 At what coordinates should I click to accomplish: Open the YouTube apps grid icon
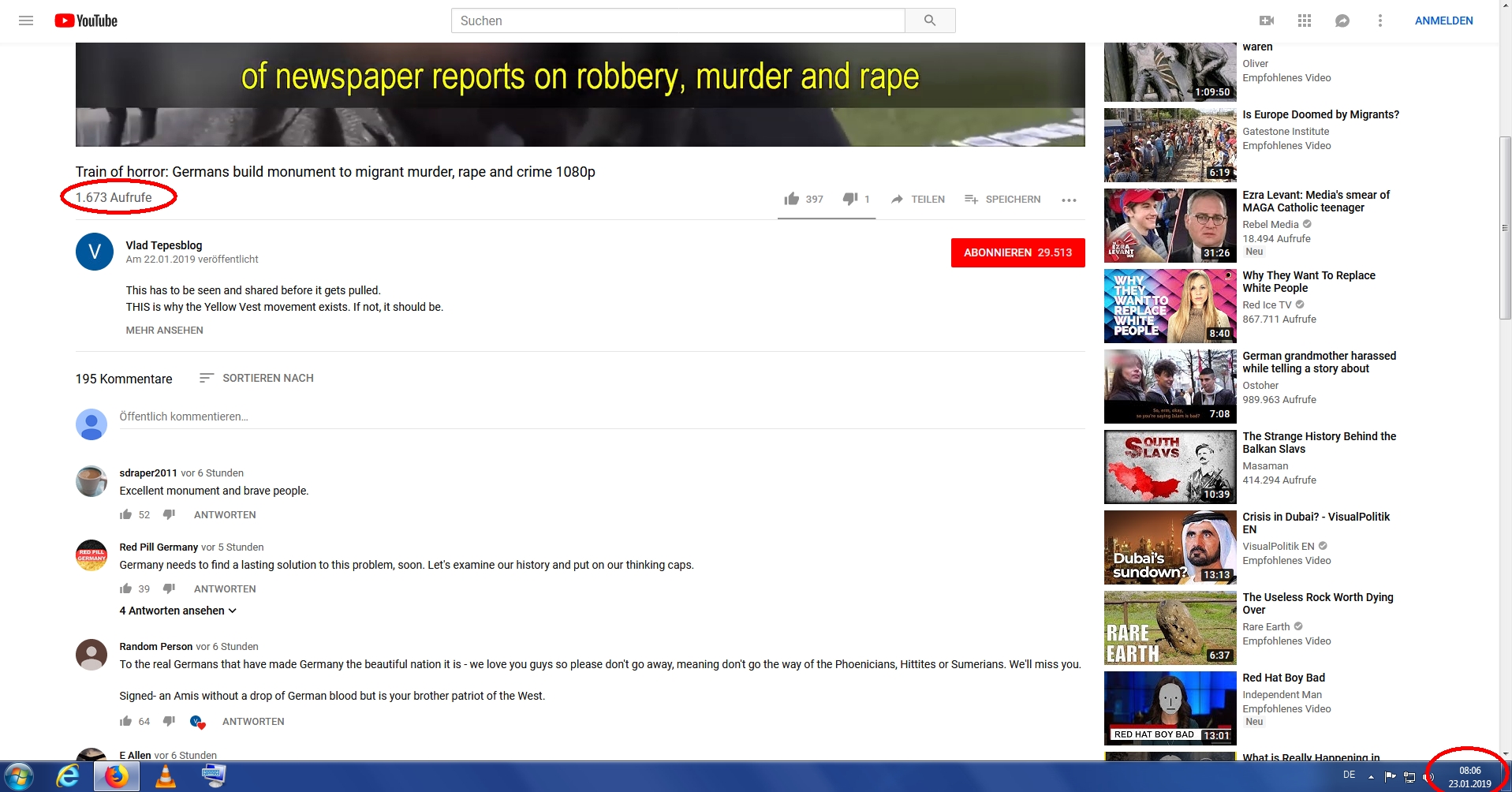pos(1305,21)
